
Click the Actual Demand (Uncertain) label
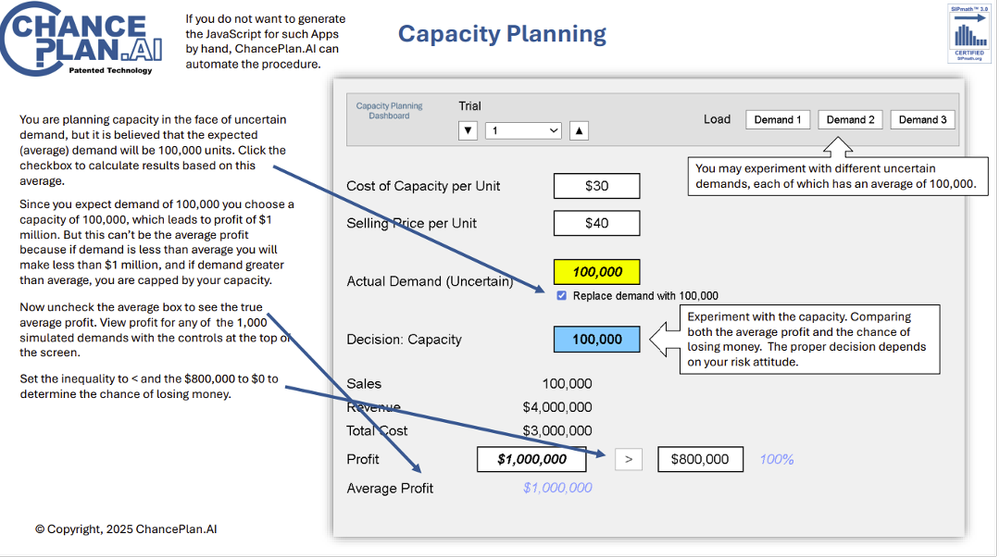430,281
